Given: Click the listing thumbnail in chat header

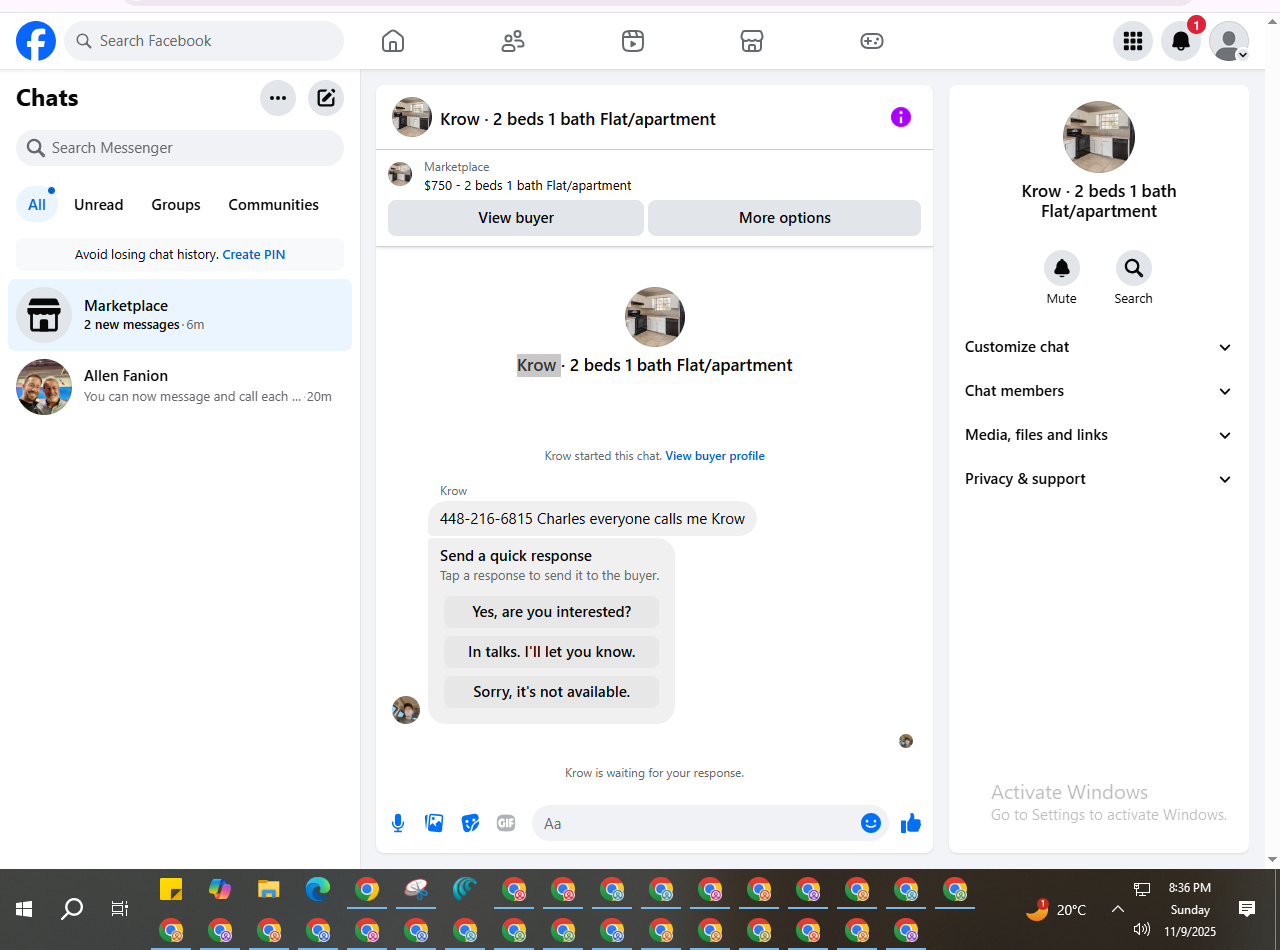Looking at the screenshot, I should [412, 117].
